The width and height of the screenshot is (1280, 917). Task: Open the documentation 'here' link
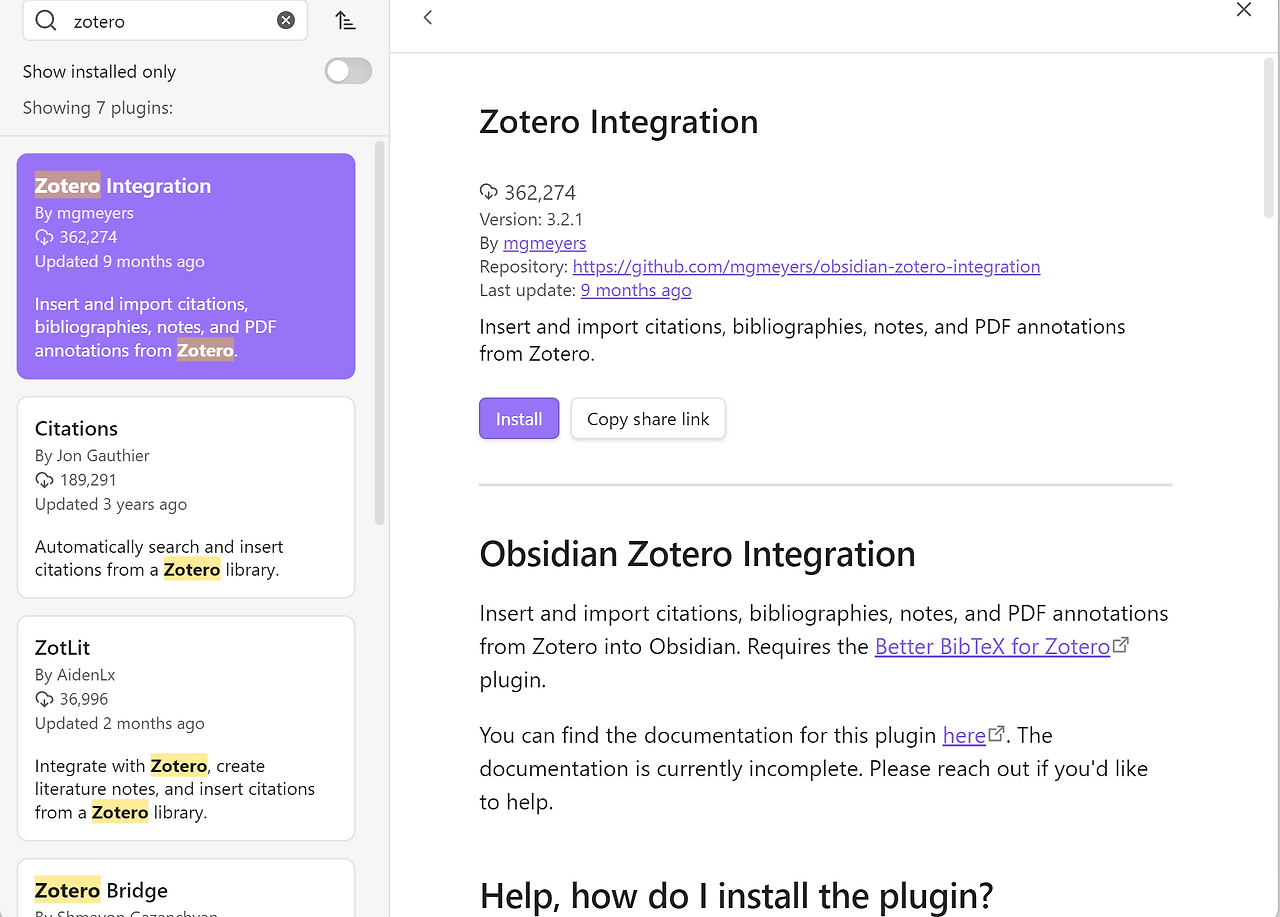[x=964, y=736]
